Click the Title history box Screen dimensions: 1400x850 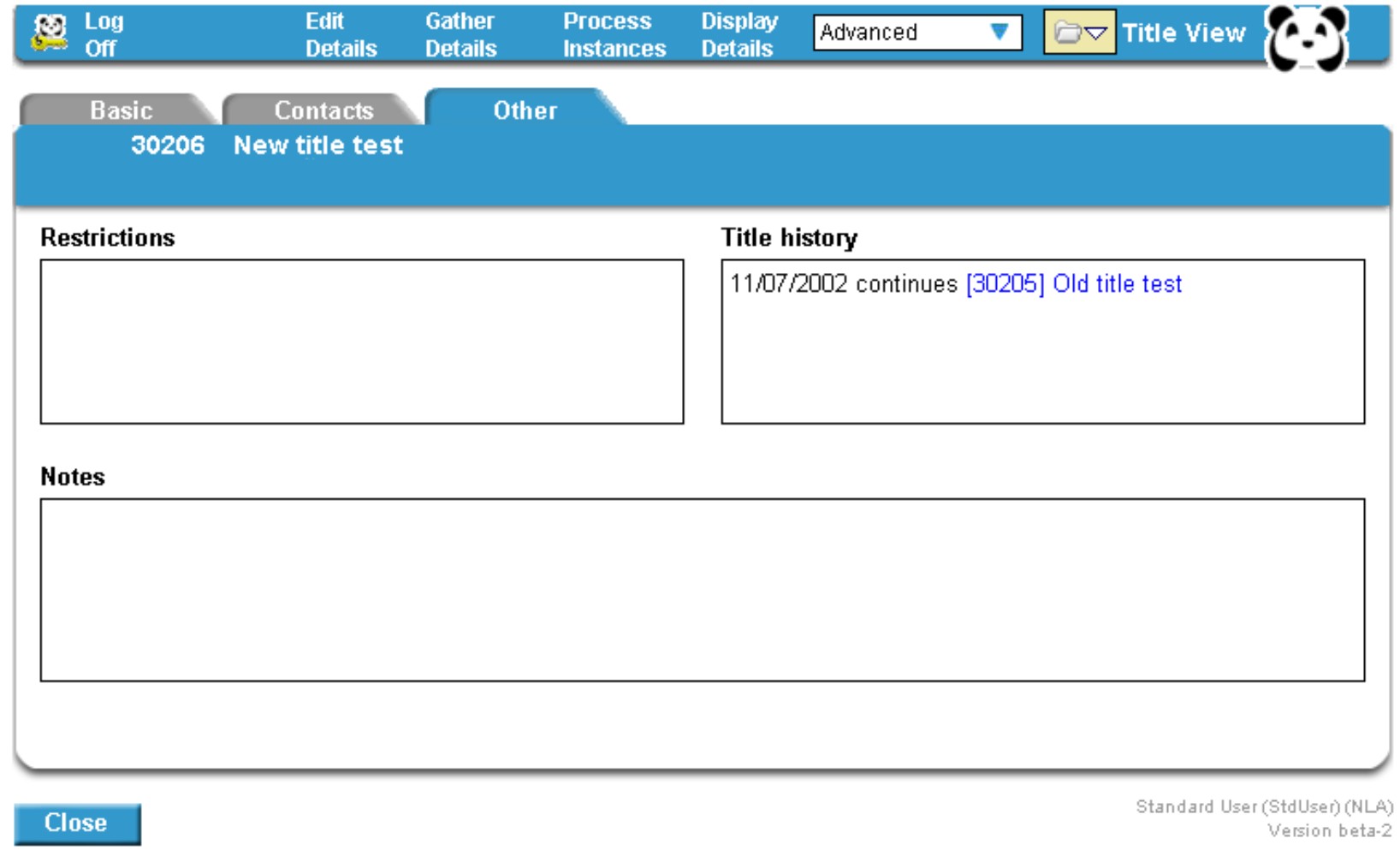coord(1043,342)
